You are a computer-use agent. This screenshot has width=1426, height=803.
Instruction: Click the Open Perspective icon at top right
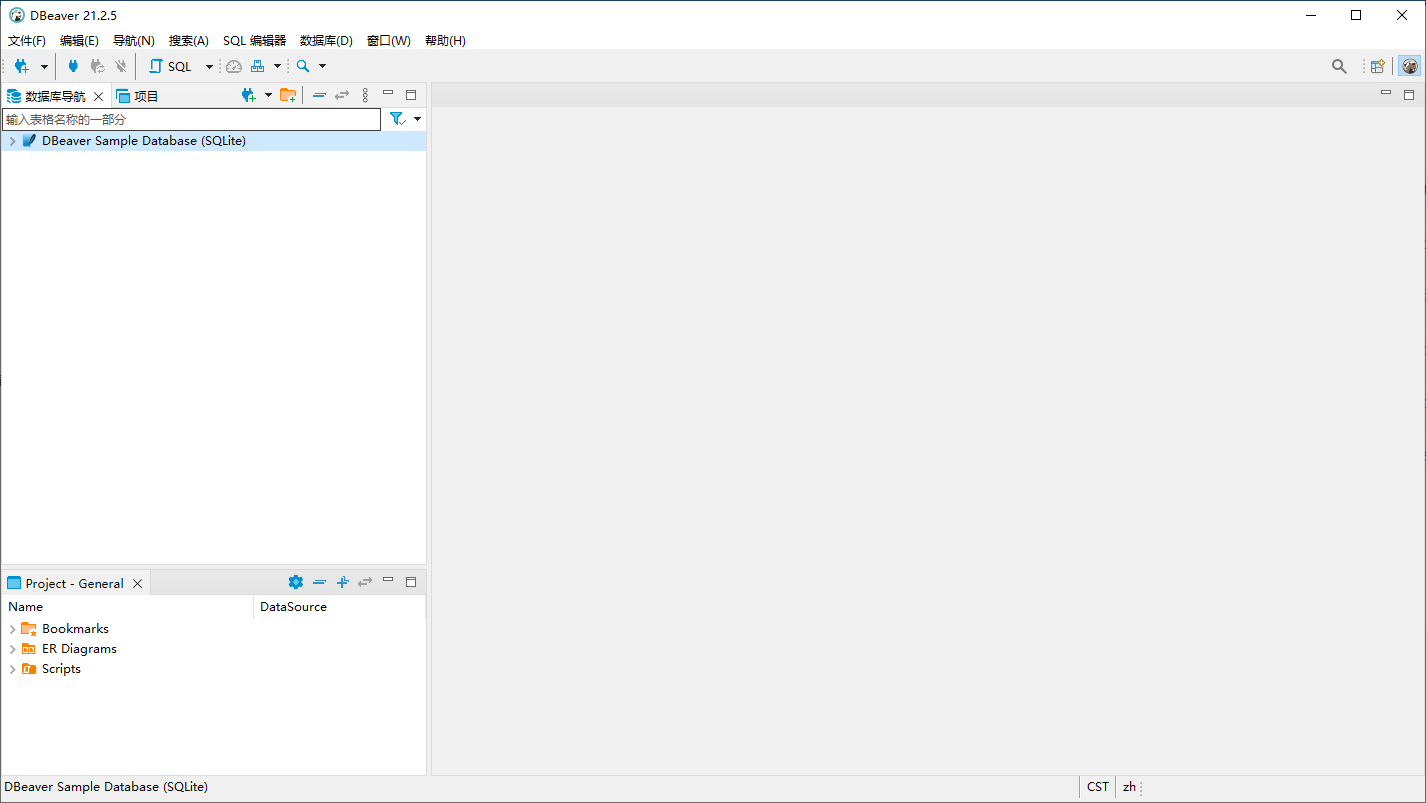point(1378,66)
